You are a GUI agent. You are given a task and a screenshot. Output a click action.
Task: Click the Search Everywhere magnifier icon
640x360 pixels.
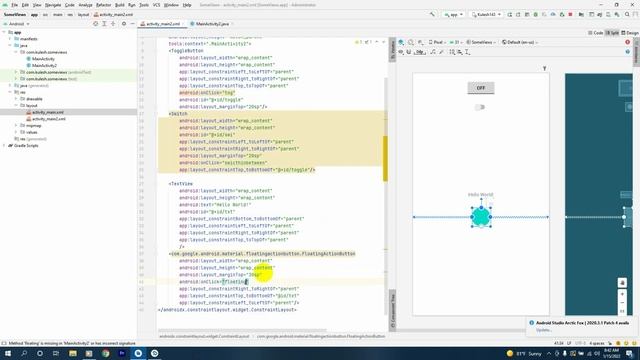coord(627,14)
